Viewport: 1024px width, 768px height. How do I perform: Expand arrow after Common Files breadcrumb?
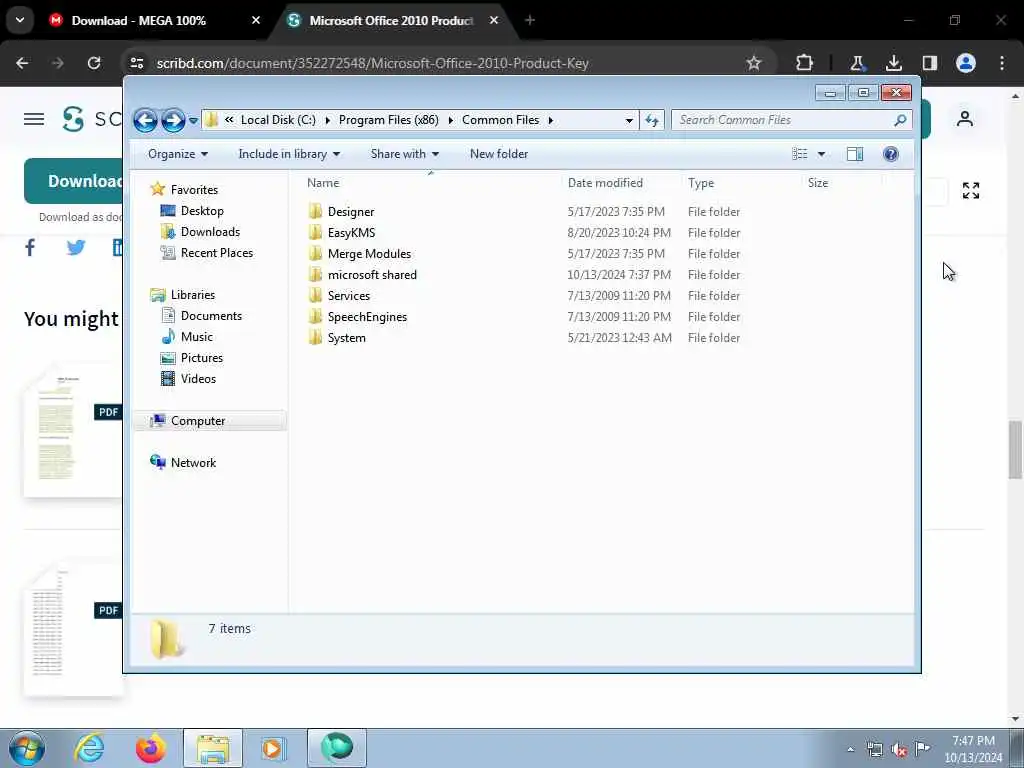click(551, 120)
